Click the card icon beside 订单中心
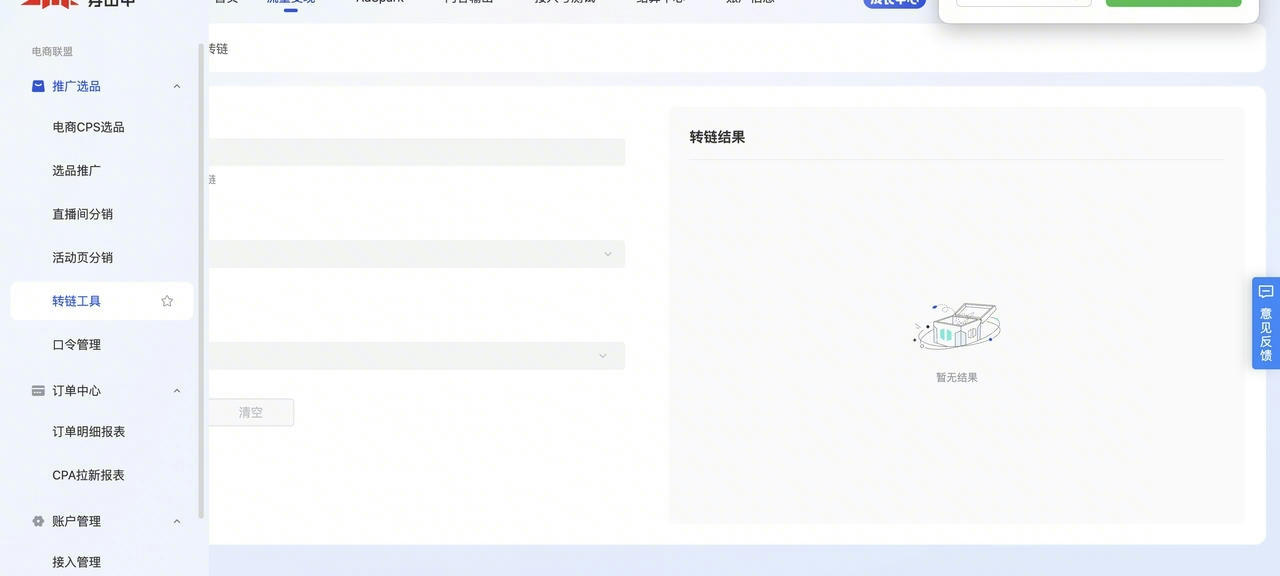Screen dimensions: 1280x576 tap(38, 391)
